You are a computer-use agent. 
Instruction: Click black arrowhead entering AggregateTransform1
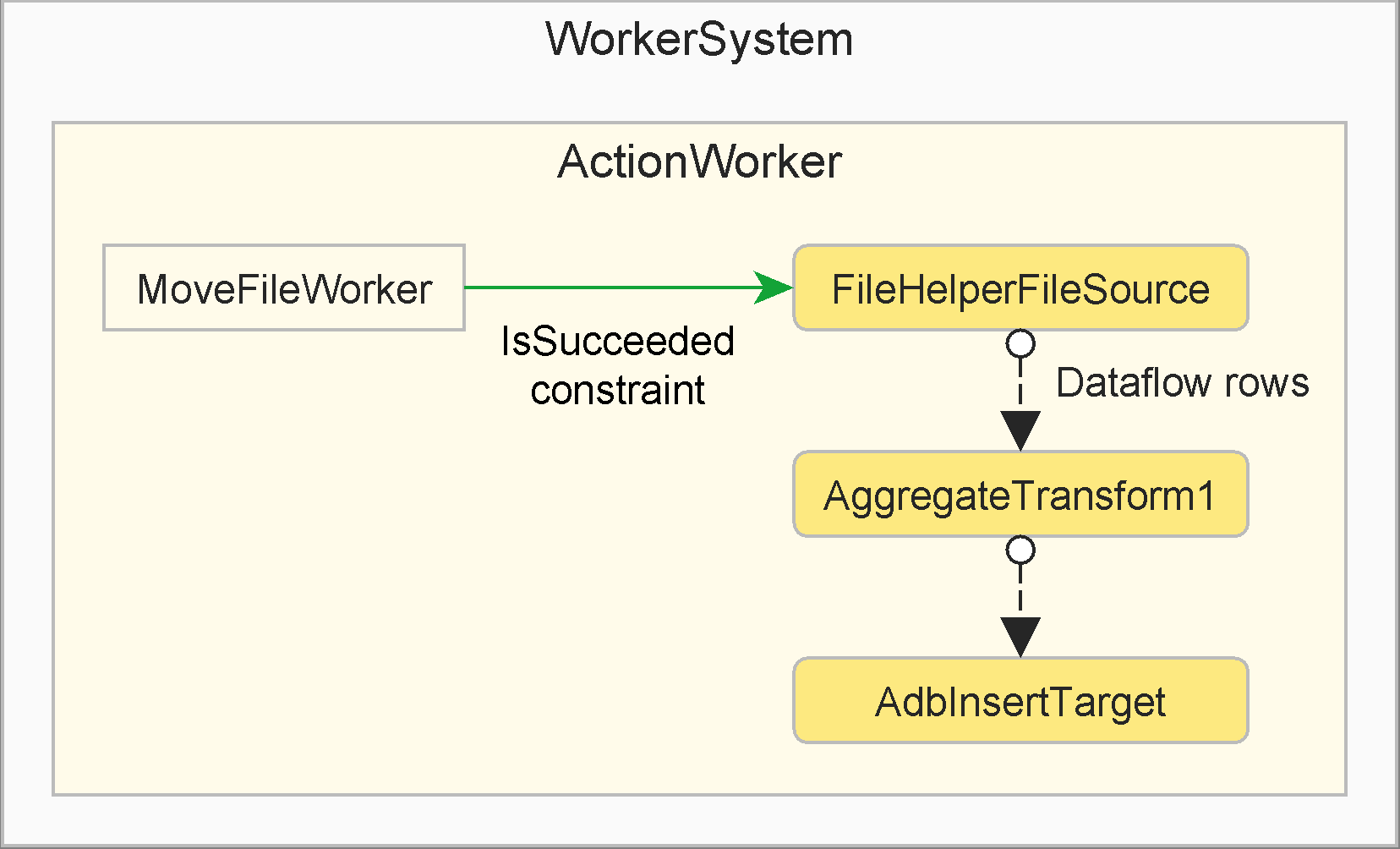(1020, 431)
